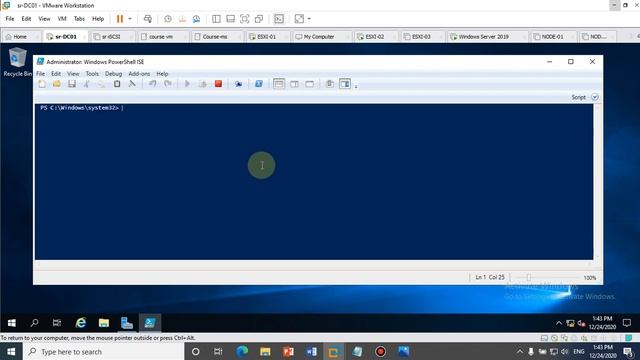This screenshot has height=360, width=640.
Task: Show script pane on right layout icon
Action: (294, 84)
